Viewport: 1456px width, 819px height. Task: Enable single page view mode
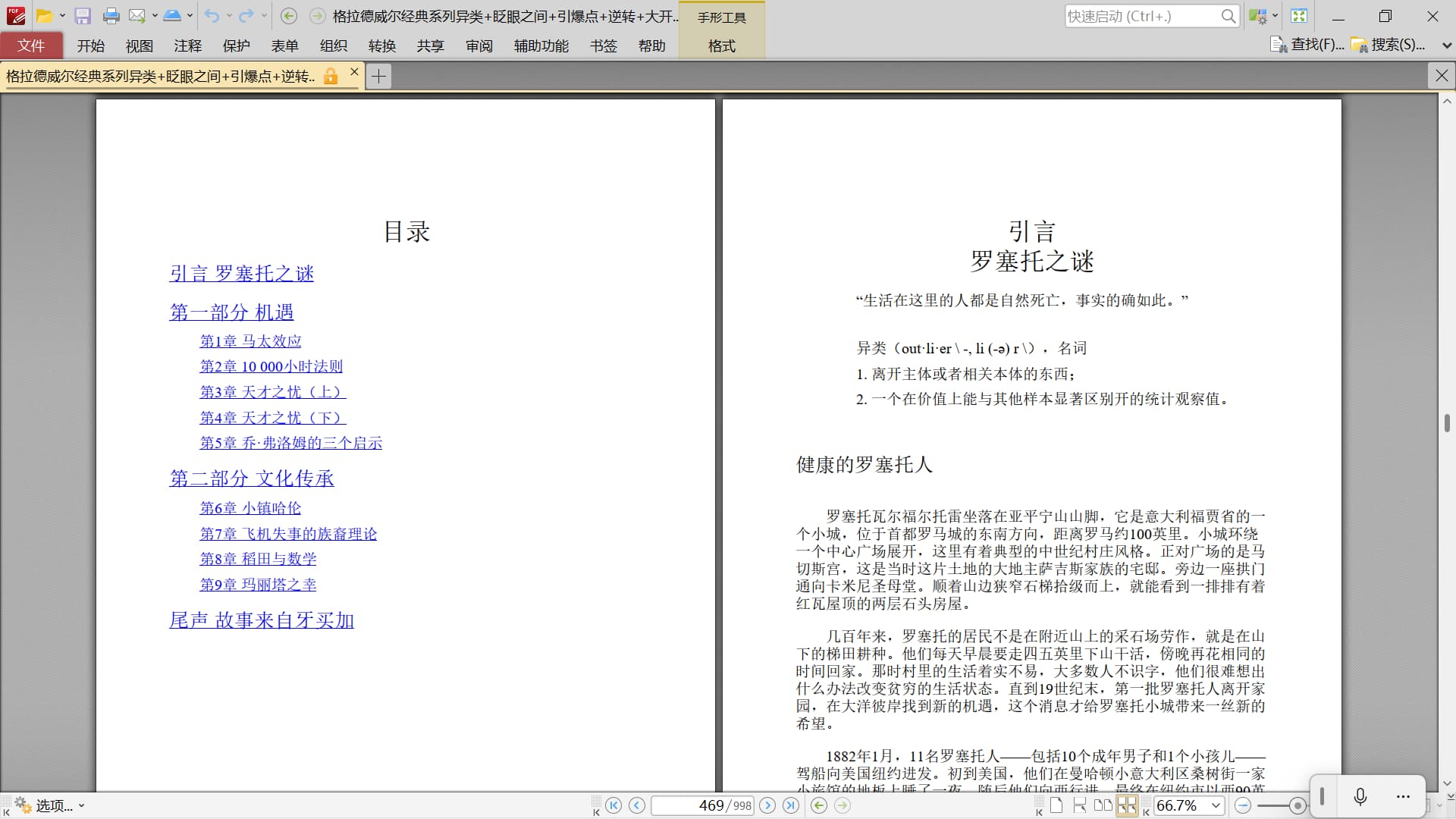tap(1056, 805)
